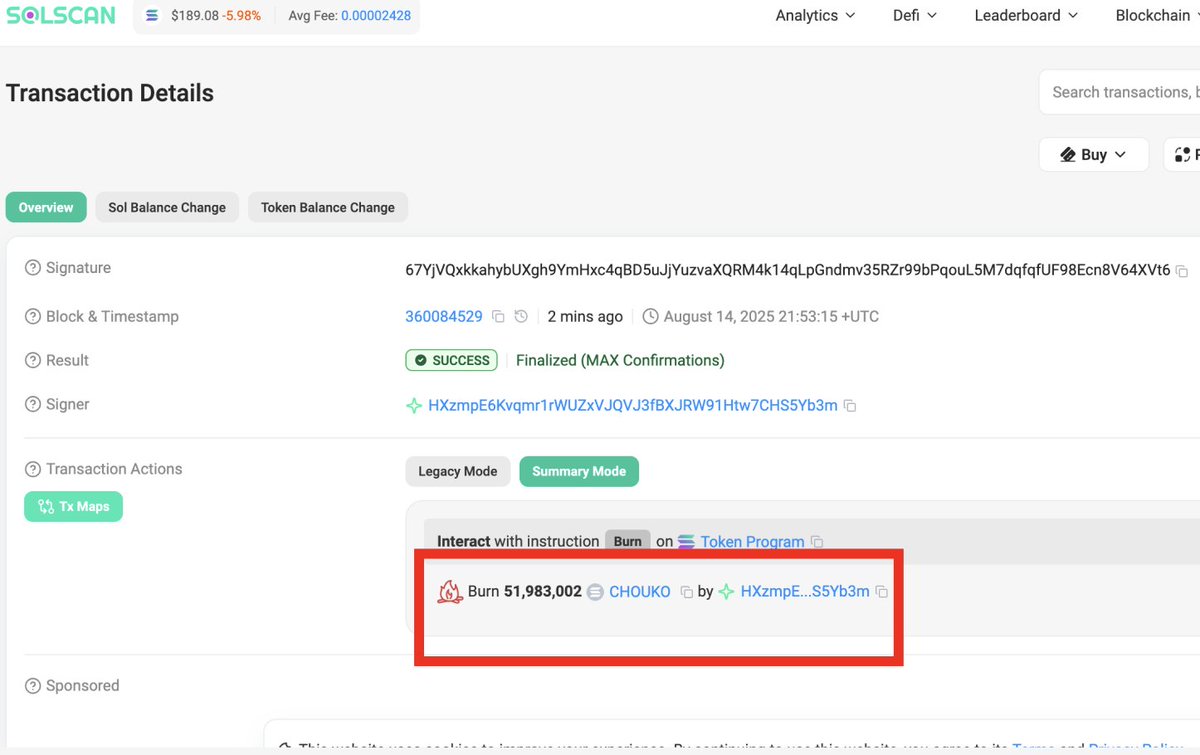Expand the Leaderboard menu

[1026, 15]
